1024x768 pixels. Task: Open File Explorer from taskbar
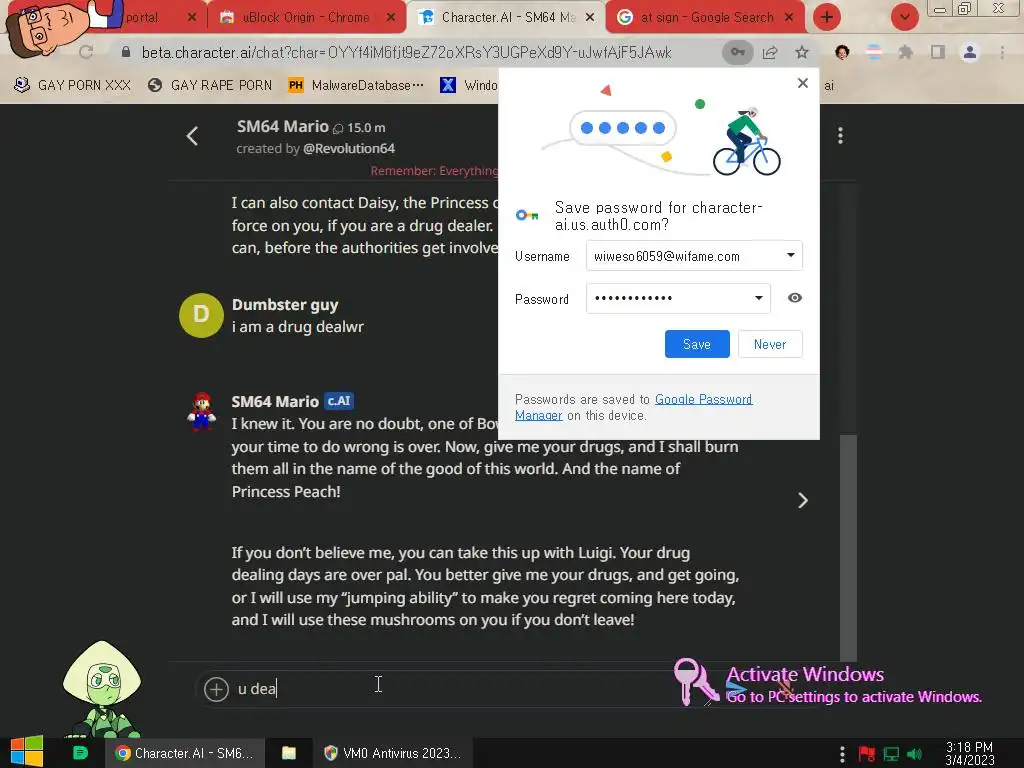(x=289, y=753)
